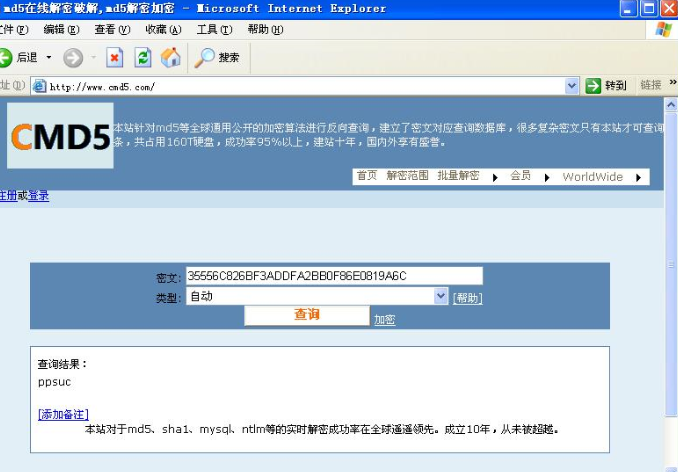Open the 解密范围 navigation item
This screenshot has height=472, width=678.
click(x=407, y=175)
